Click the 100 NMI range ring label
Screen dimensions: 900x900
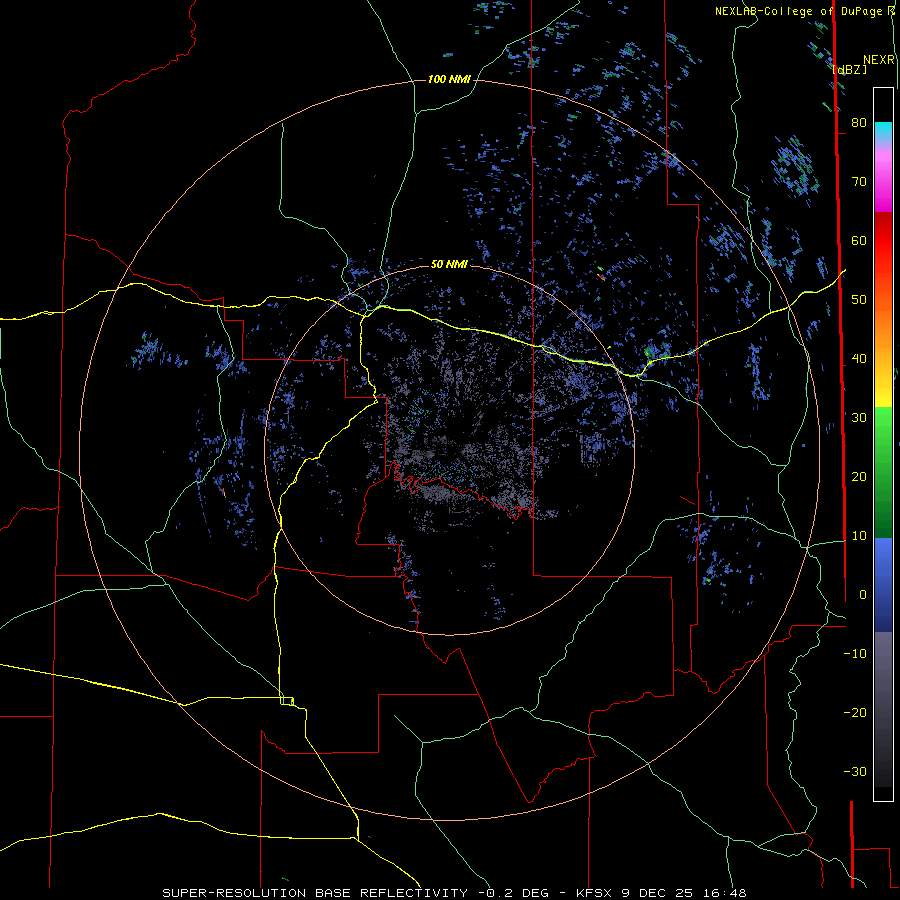click(449, 79)
